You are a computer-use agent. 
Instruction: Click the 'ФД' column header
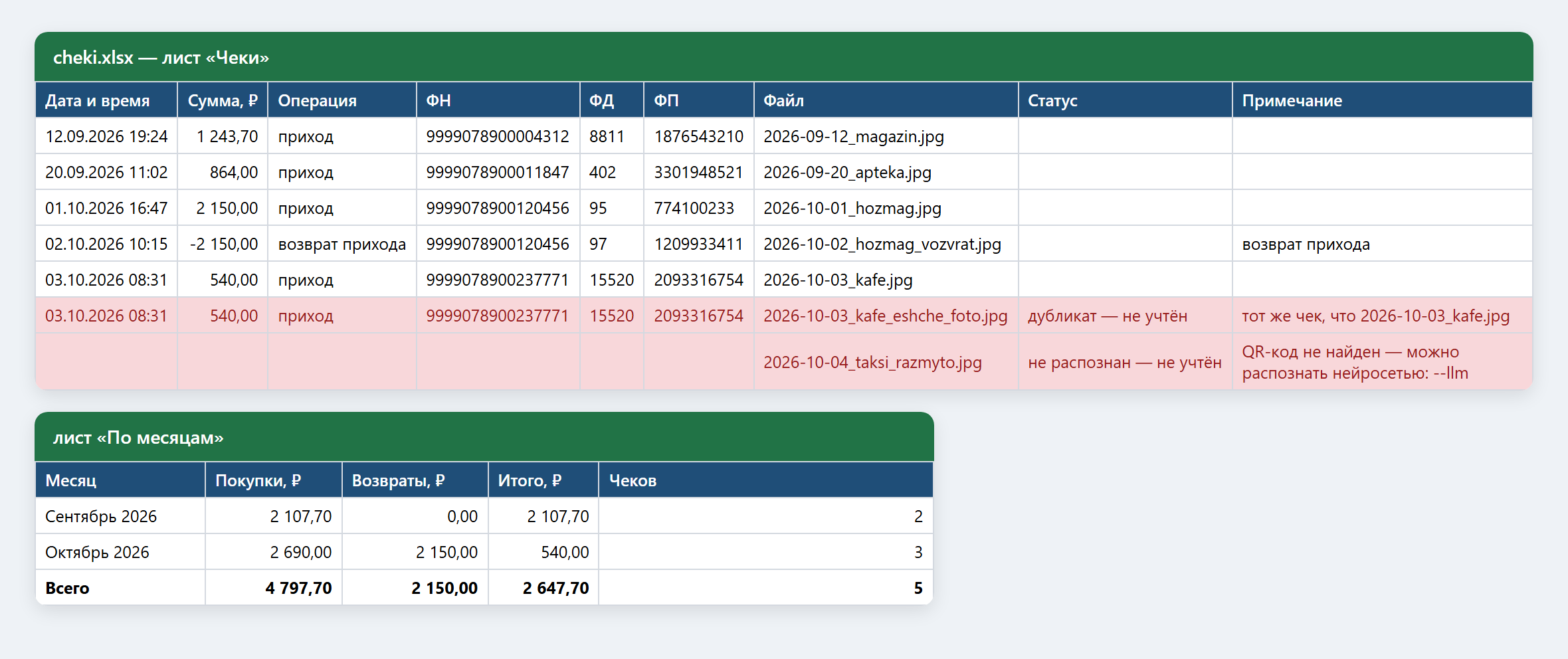(x=612, y=100)
